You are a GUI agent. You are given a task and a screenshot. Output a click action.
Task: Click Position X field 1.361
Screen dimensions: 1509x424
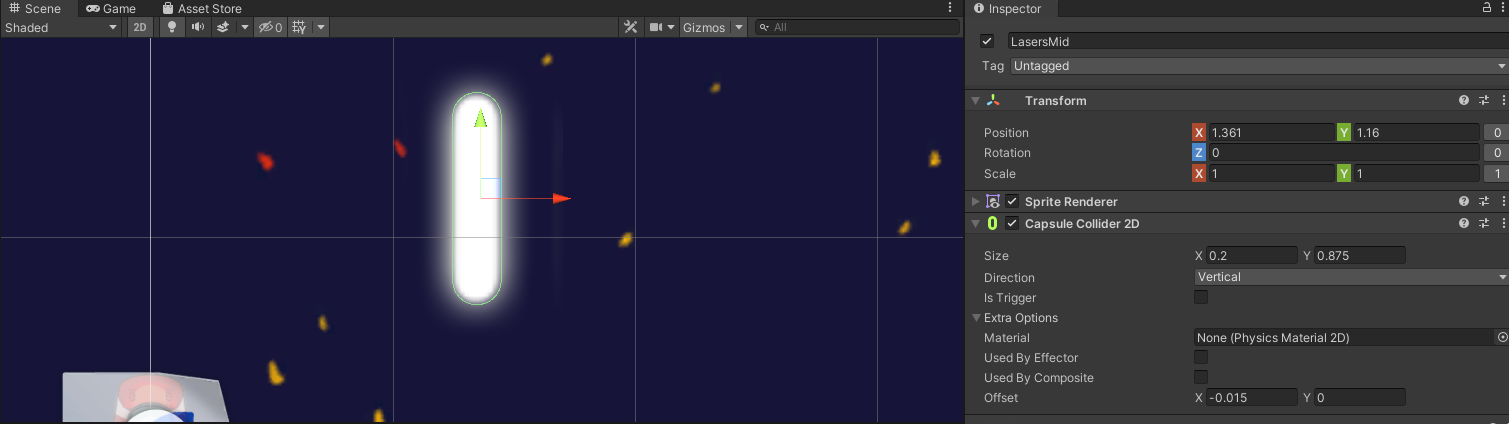(1269, 132)
